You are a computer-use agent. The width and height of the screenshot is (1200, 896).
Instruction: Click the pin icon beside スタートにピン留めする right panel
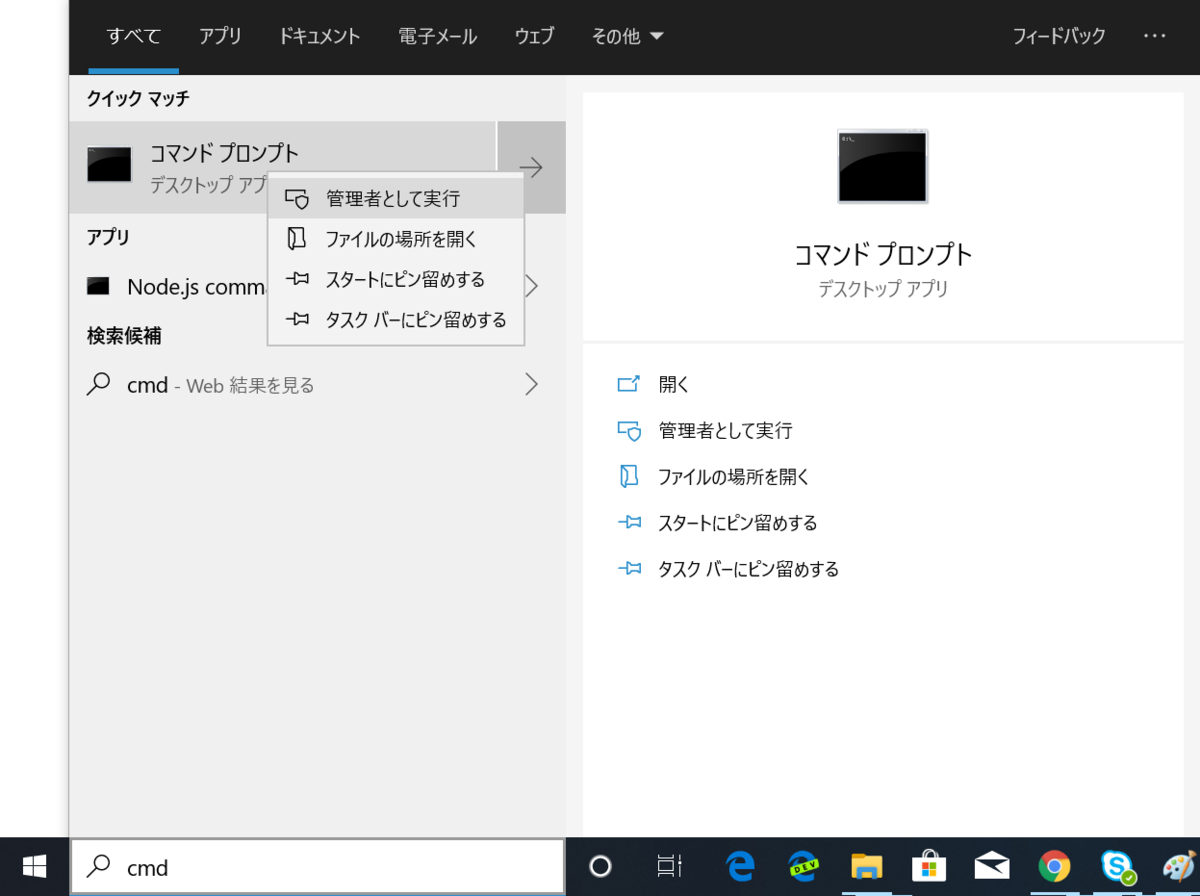[x=628, y=523]
